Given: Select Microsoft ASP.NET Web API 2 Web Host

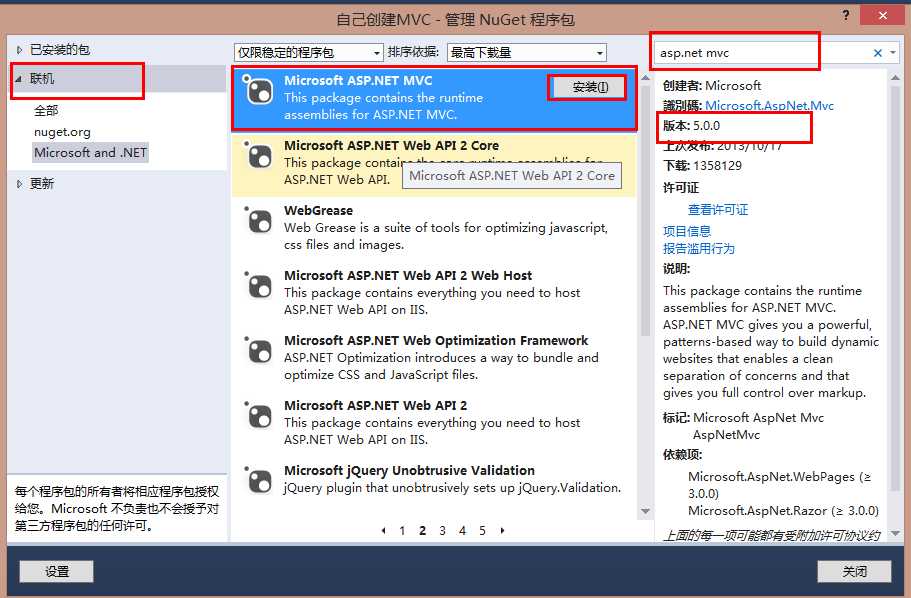Looking at the screenshot, I should (434, 293).
